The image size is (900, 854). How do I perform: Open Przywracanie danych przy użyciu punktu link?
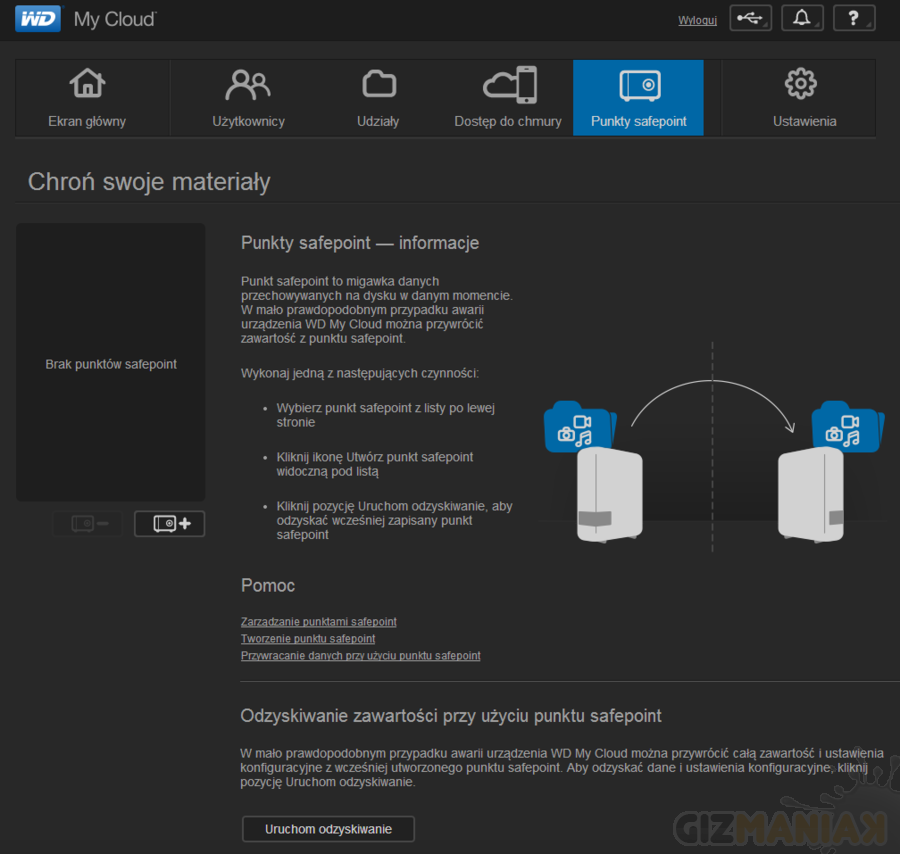point(360,656)
